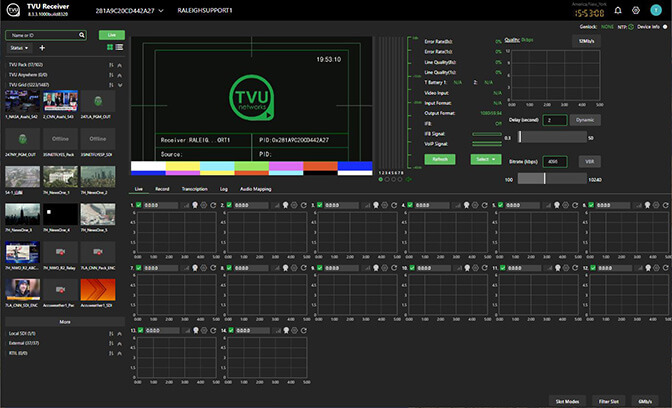Adjust the Delay slider
The width and height of the screenshot is (672, 408).
click(x=552, y=137)
